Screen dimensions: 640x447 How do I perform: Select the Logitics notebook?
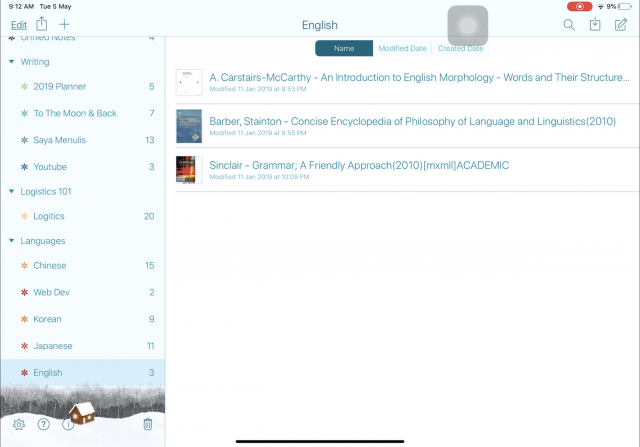[83, 216]
